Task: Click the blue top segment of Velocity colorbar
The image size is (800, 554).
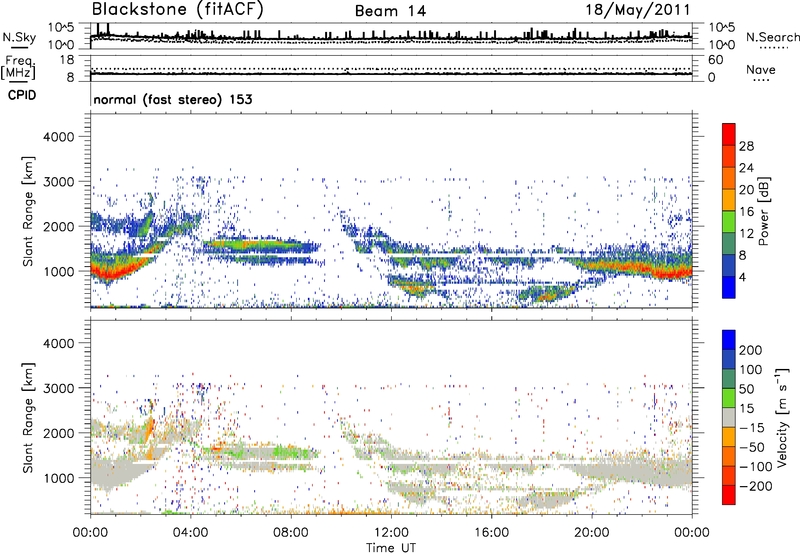Action: pos(729,340)
